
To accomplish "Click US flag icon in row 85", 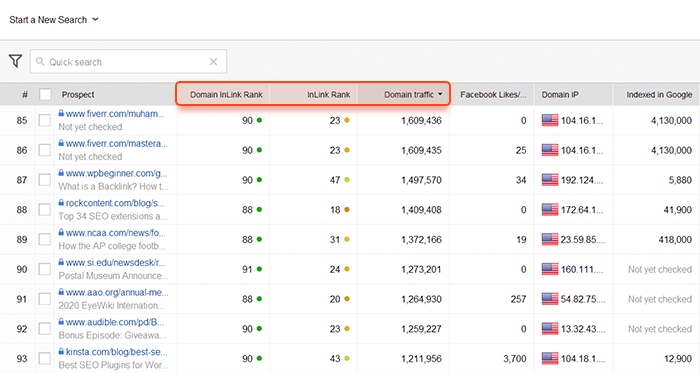I will pyautogui.click(x=550, y=120).
